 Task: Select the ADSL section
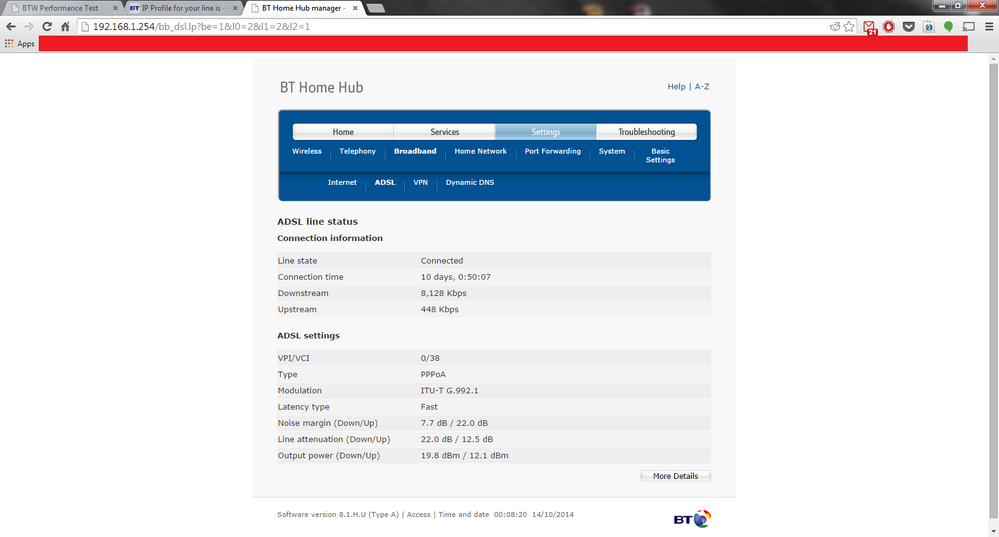point(385,183)
